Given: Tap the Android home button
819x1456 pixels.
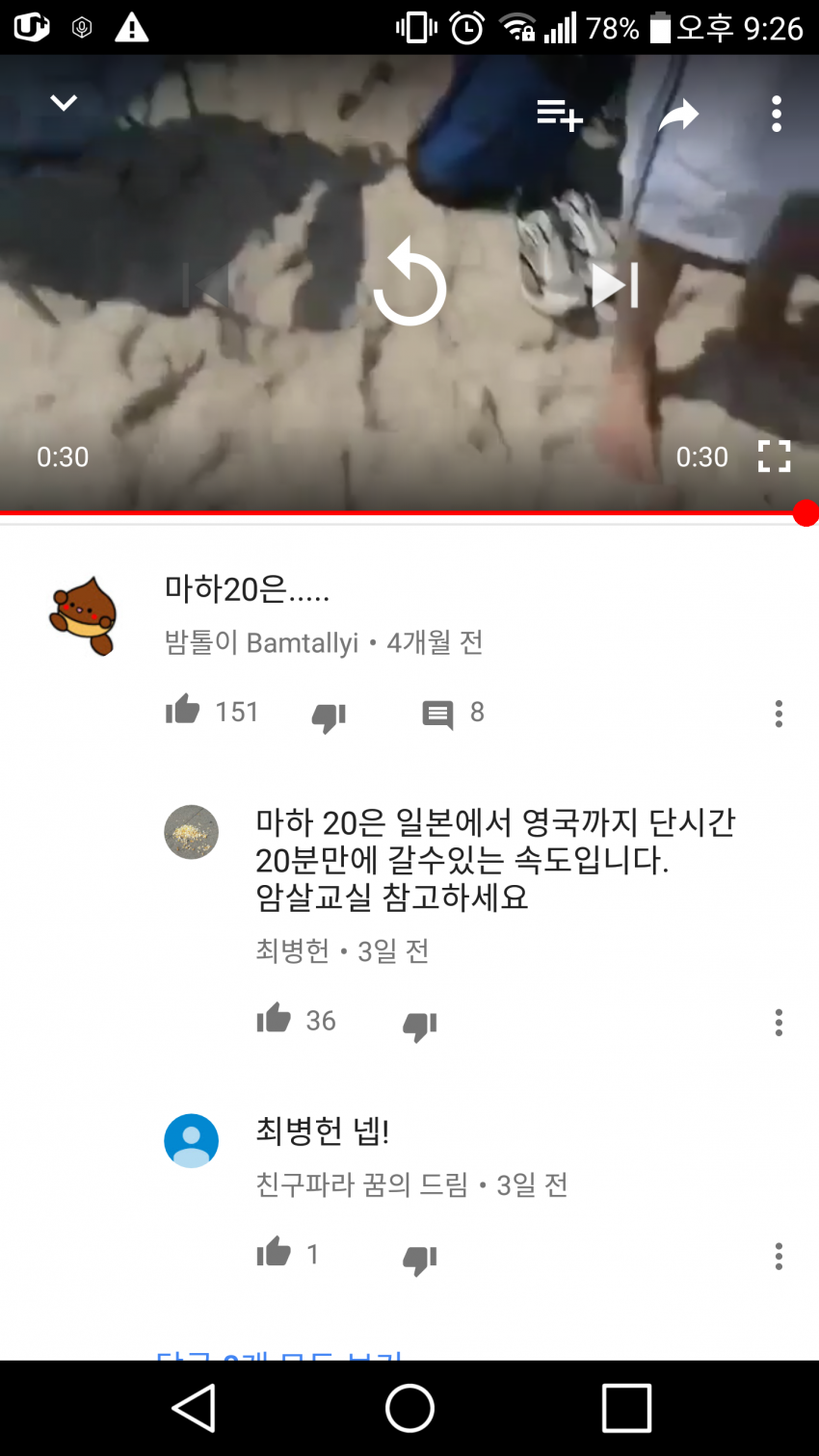Looking at the screenshot, I should pos(409,1408).
